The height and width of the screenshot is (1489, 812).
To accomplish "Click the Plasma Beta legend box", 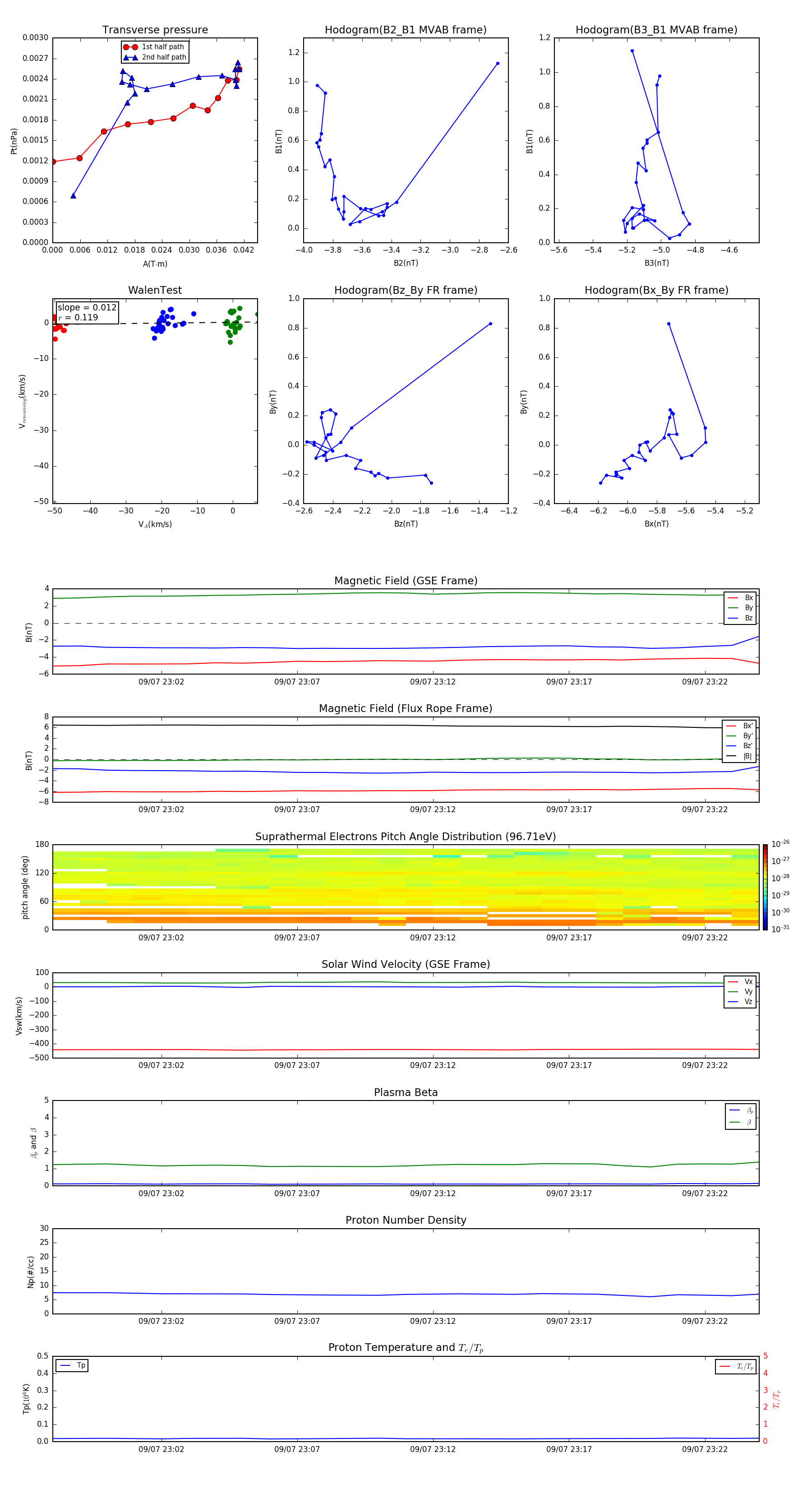I will pyautogui.click(x=740, y=1116).
